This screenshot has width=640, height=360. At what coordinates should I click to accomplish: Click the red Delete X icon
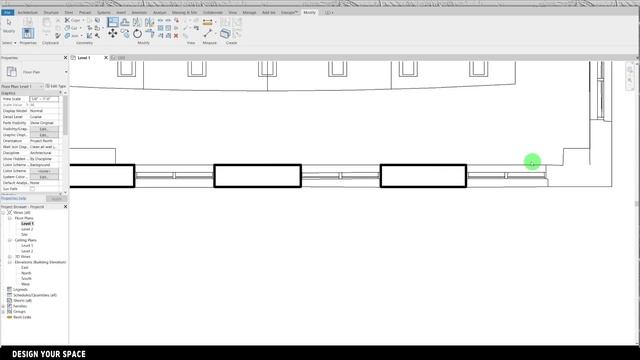tap(176, 36)
